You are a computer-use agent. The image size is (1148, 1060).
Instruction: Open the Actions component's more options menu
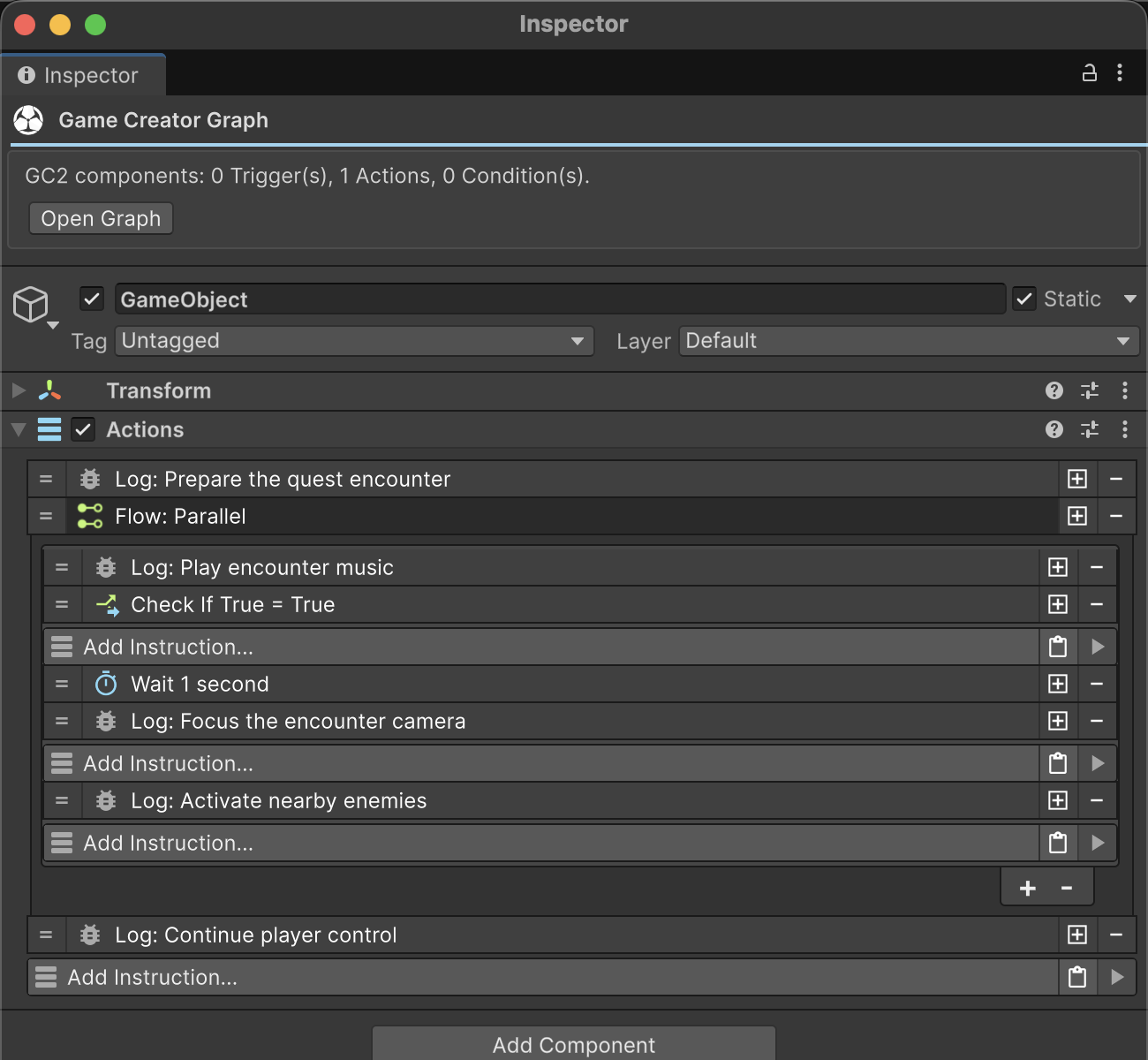click(1125, 429)
